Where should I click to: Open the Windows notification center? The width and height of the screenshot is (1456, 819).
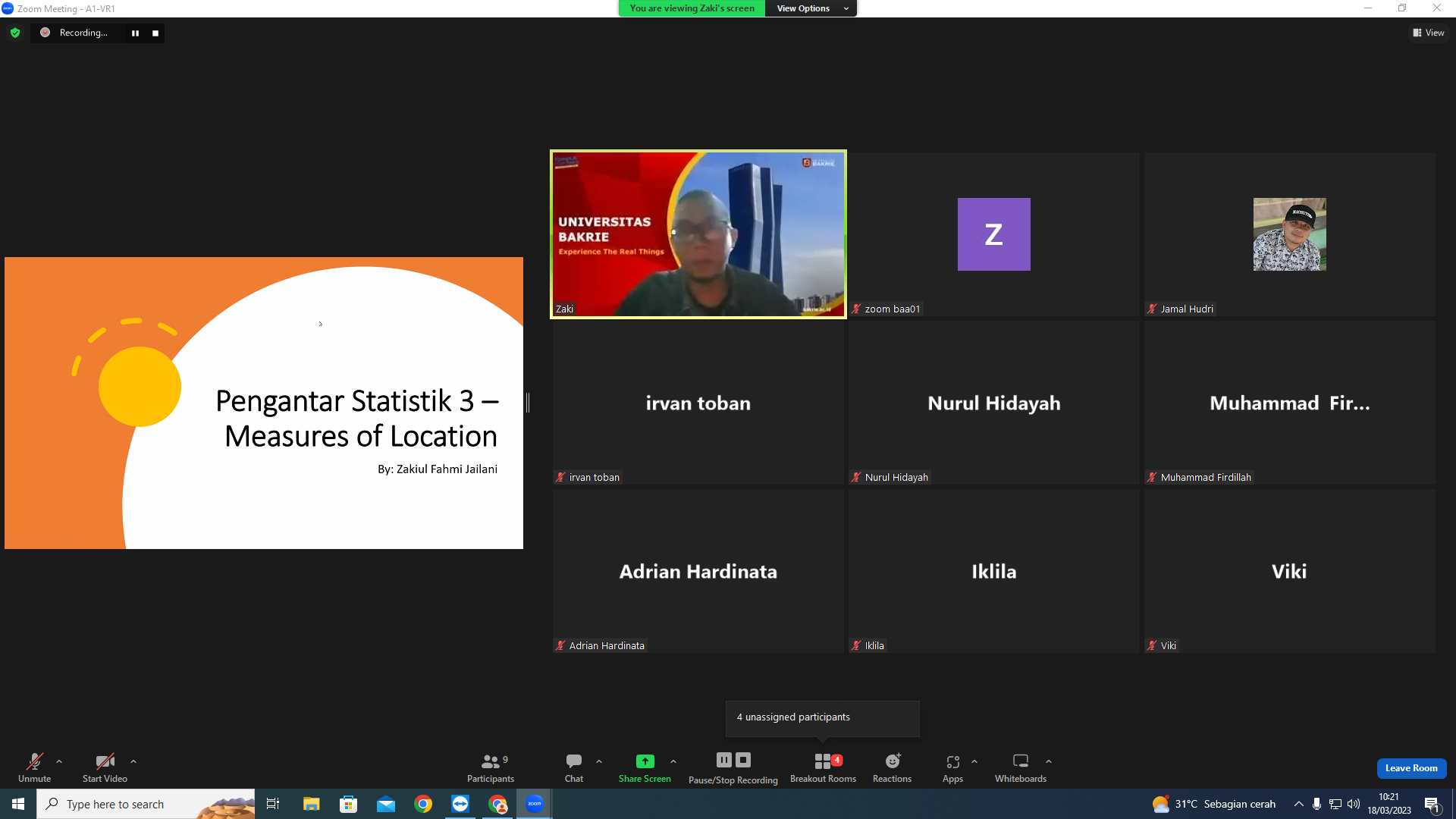pyautogui.click(x=1432, y=804)
